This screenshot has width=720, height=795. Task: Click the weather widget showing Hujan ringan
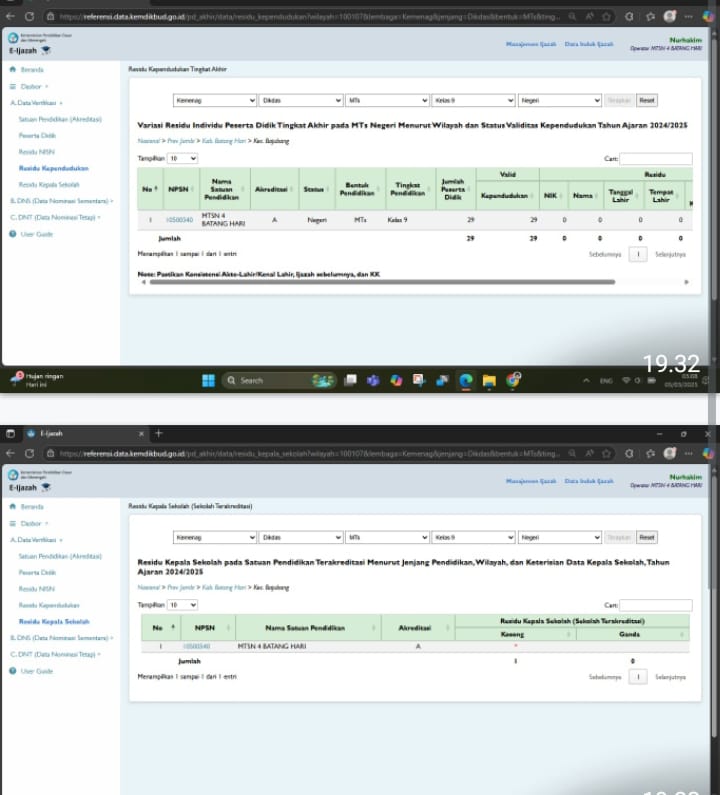(x=40, y=380)
